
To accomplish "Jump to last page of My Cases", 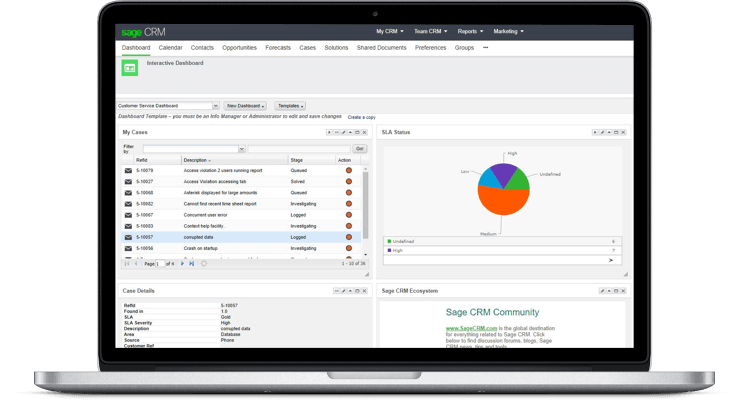I will 191,263.
